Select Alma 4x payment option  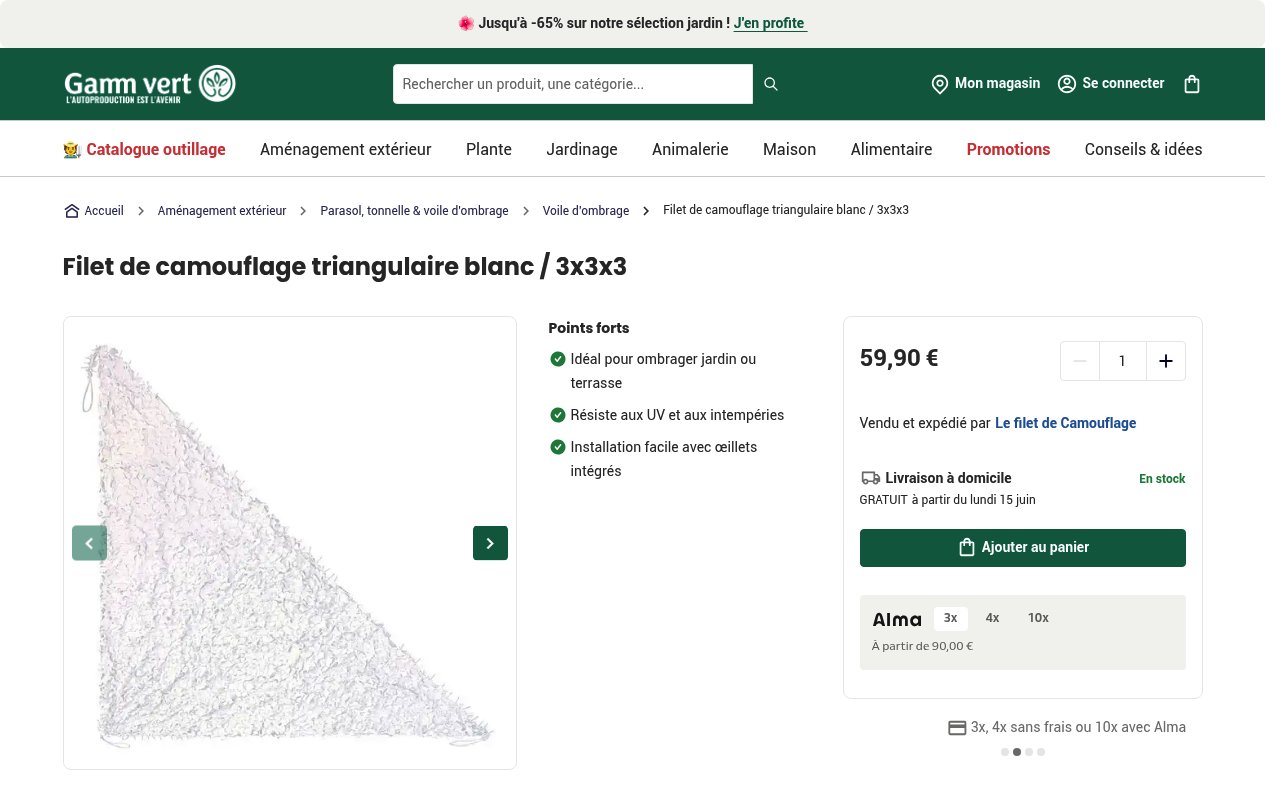993,618
